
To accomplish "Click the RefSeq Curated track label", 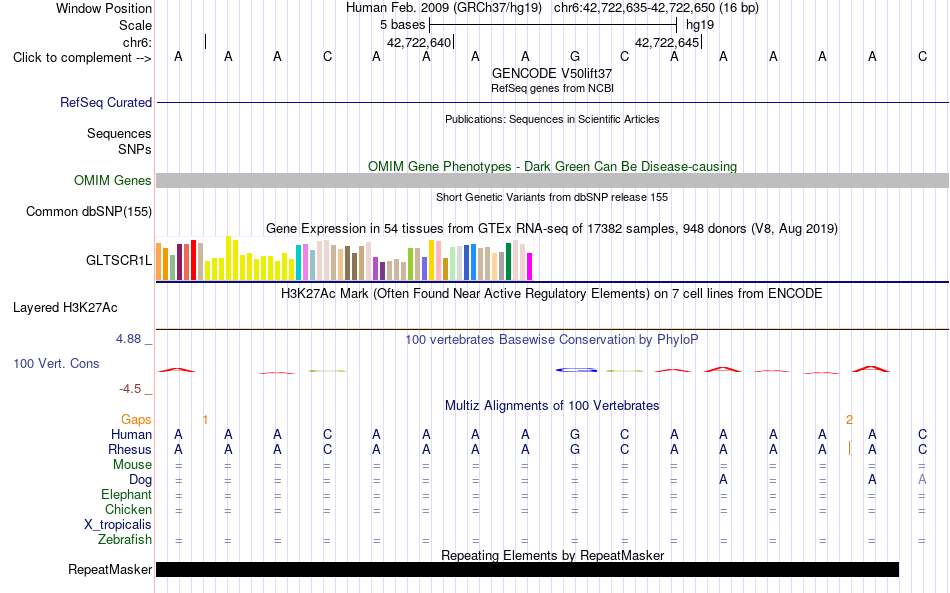I will (105, 102).
